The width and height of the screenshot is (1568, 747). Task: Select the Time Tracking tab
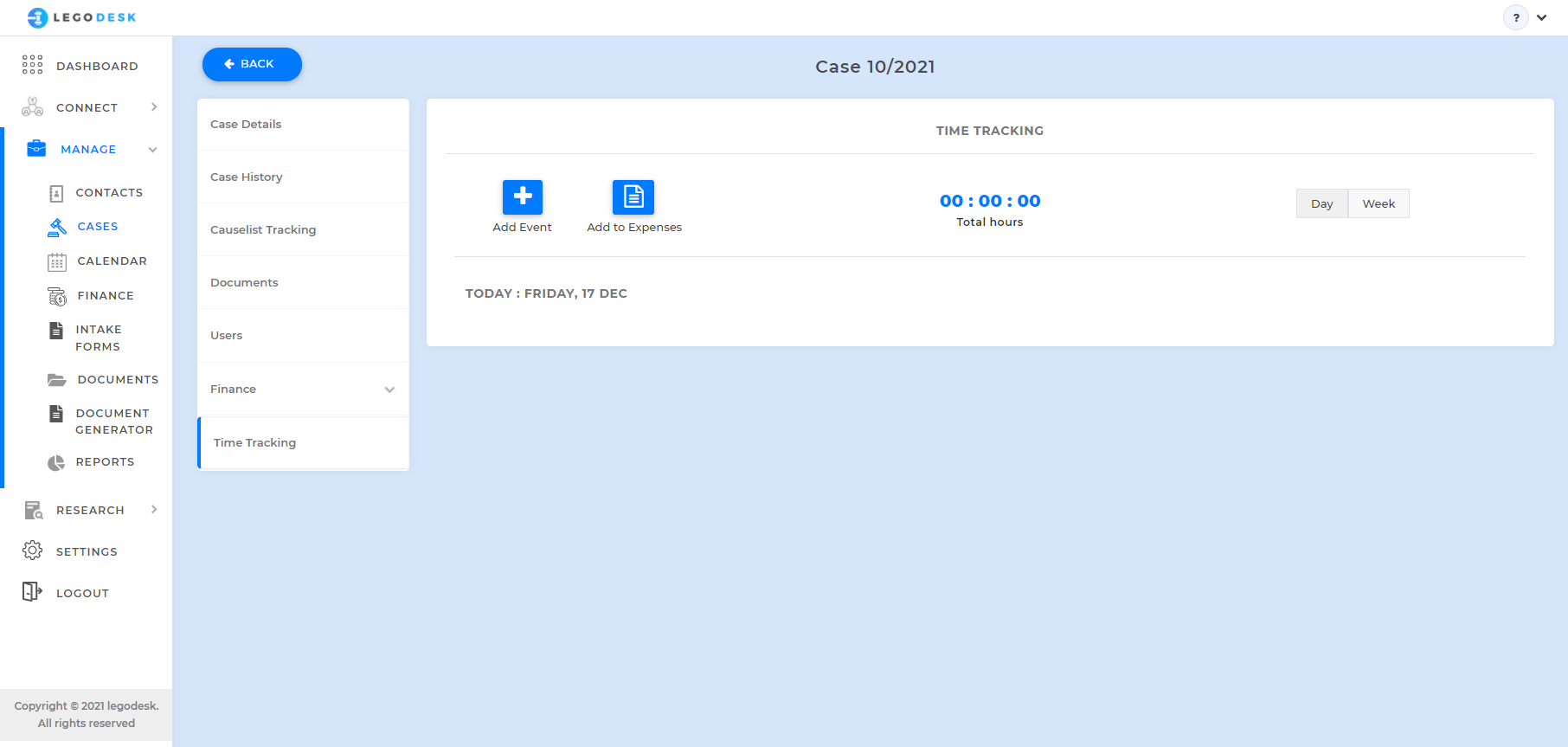pos(303,442)
